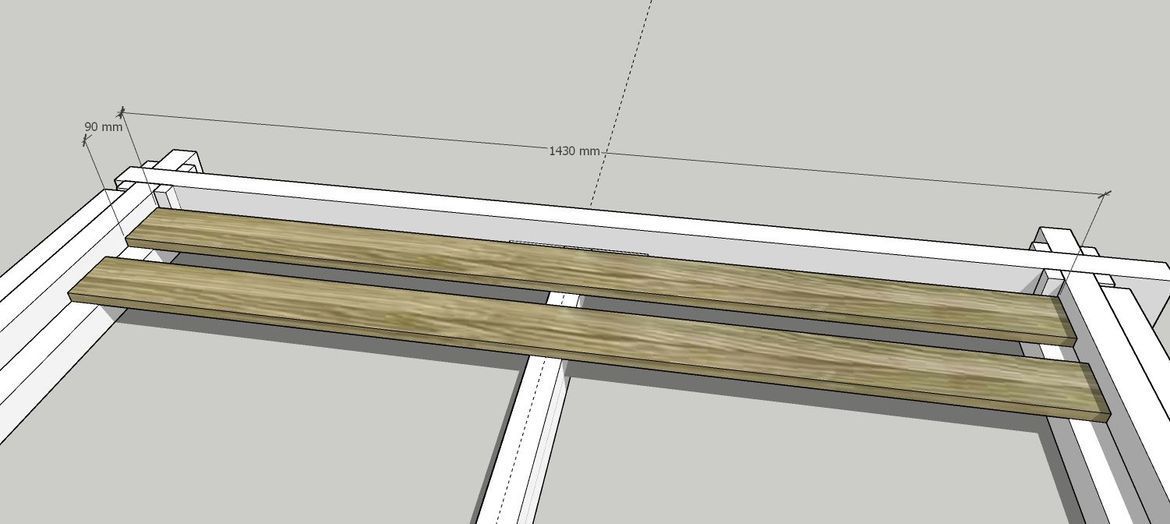The image size is (1170, 524).
Task: Select the top-right square post
Action: pos(1058,244)
